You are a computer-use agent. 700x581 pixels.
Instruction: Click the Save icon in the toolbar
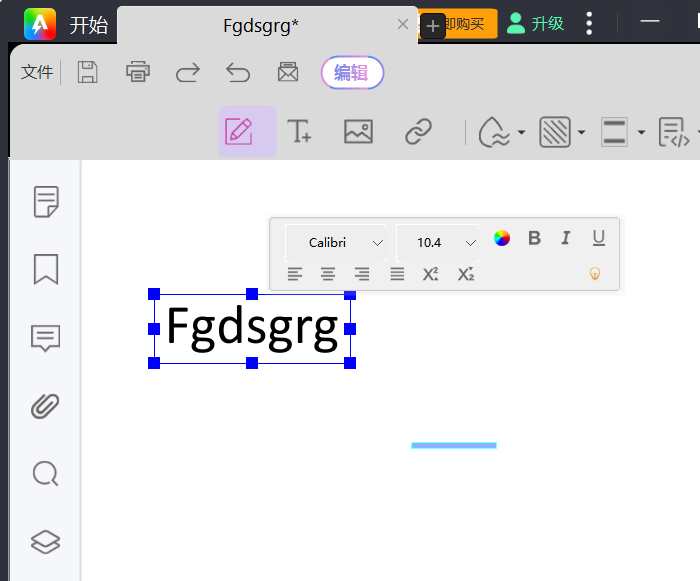pos(88,72)
